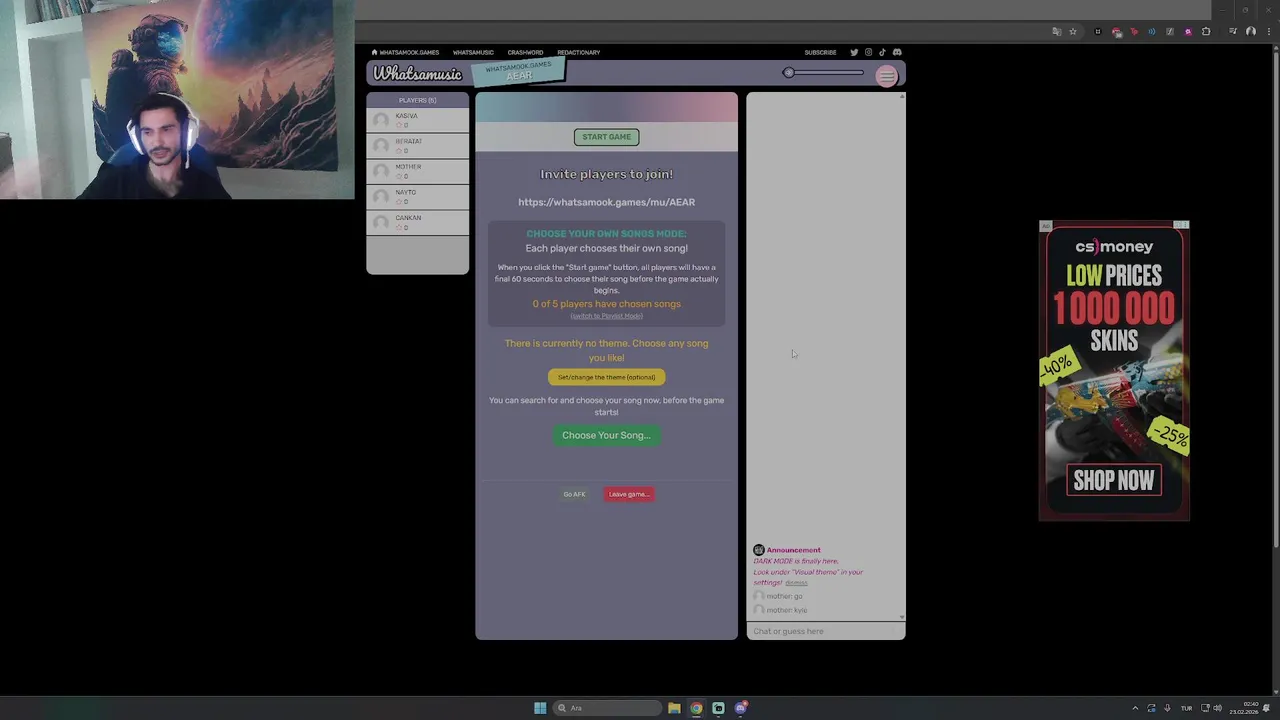Screen dimensions: 1280x720
Task: Switch to Chrome in the taskbar
Action: (x=696, y=708)
